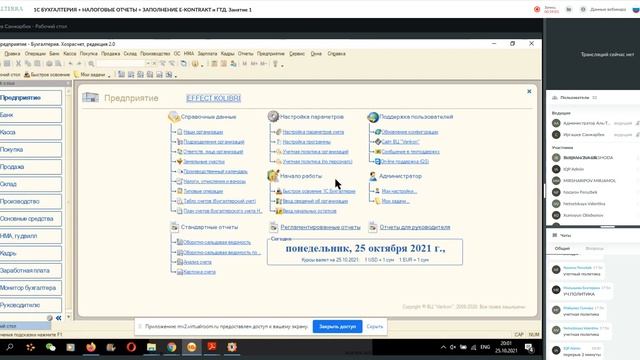This screenshot has width=640, height=360.
Task: Click the Начало работы section icon
Action: coord(273,176)
